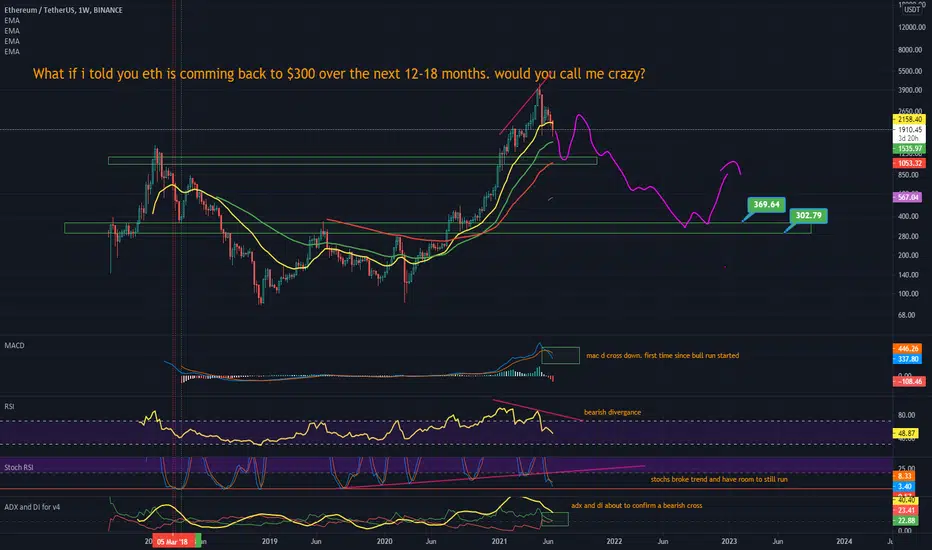The image size is (932, 550).
Task: Select the 1535.97 green price tag
Action: pos(909,149)
